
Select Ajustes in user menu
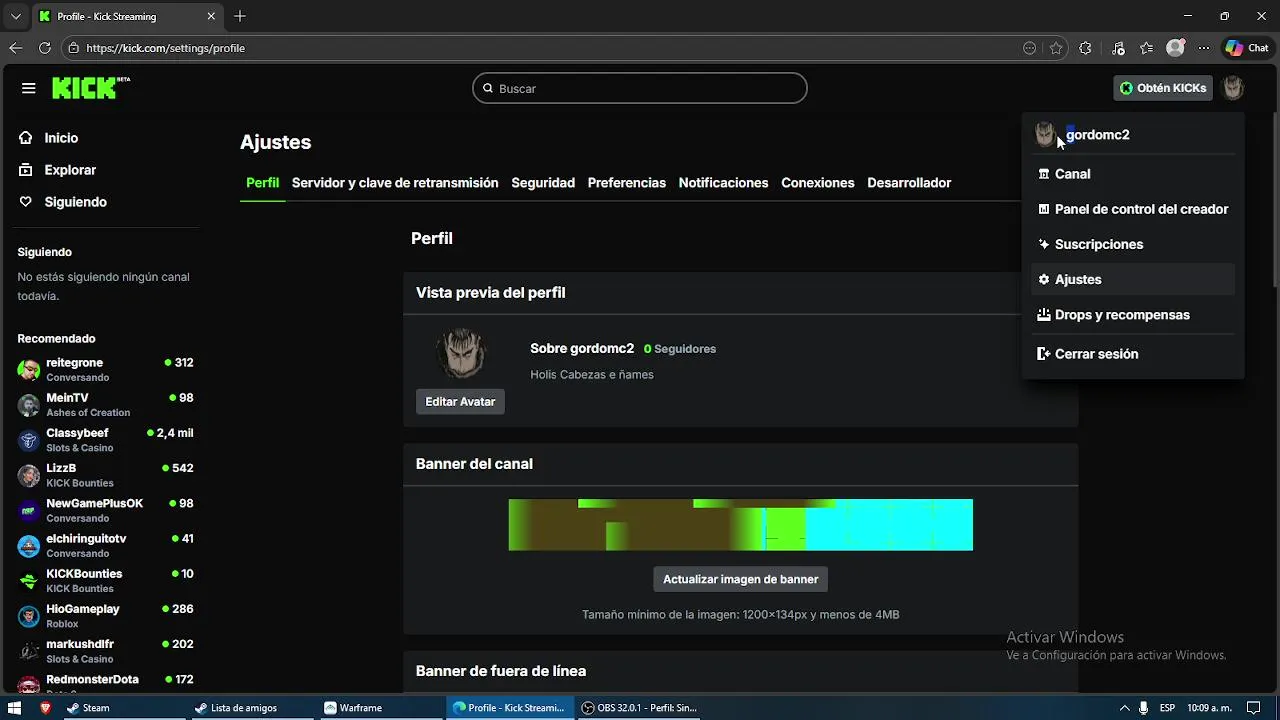pyautogui.click(x=1133, y=280)
